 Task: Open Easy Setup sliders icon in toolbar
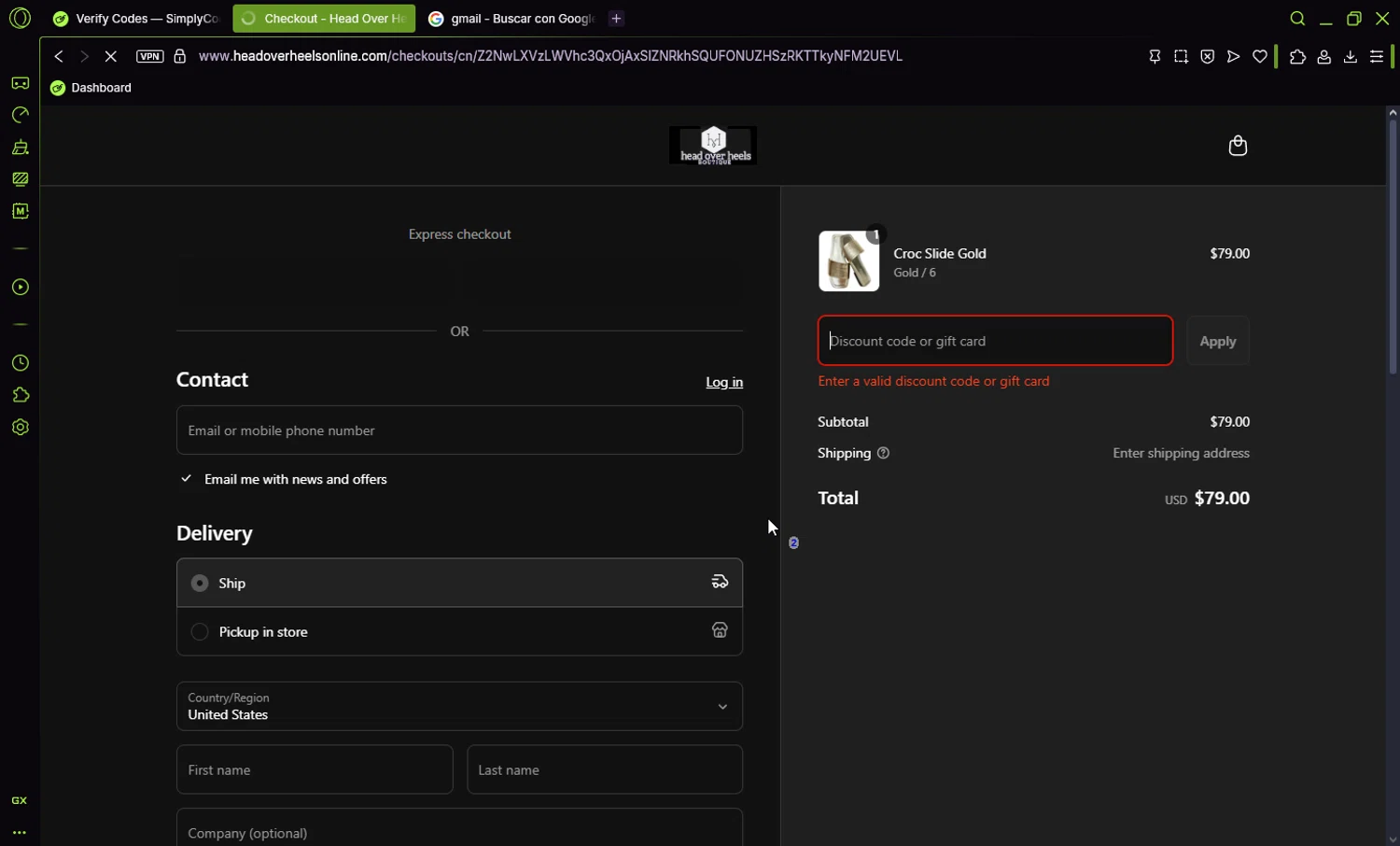point(1377,57)
